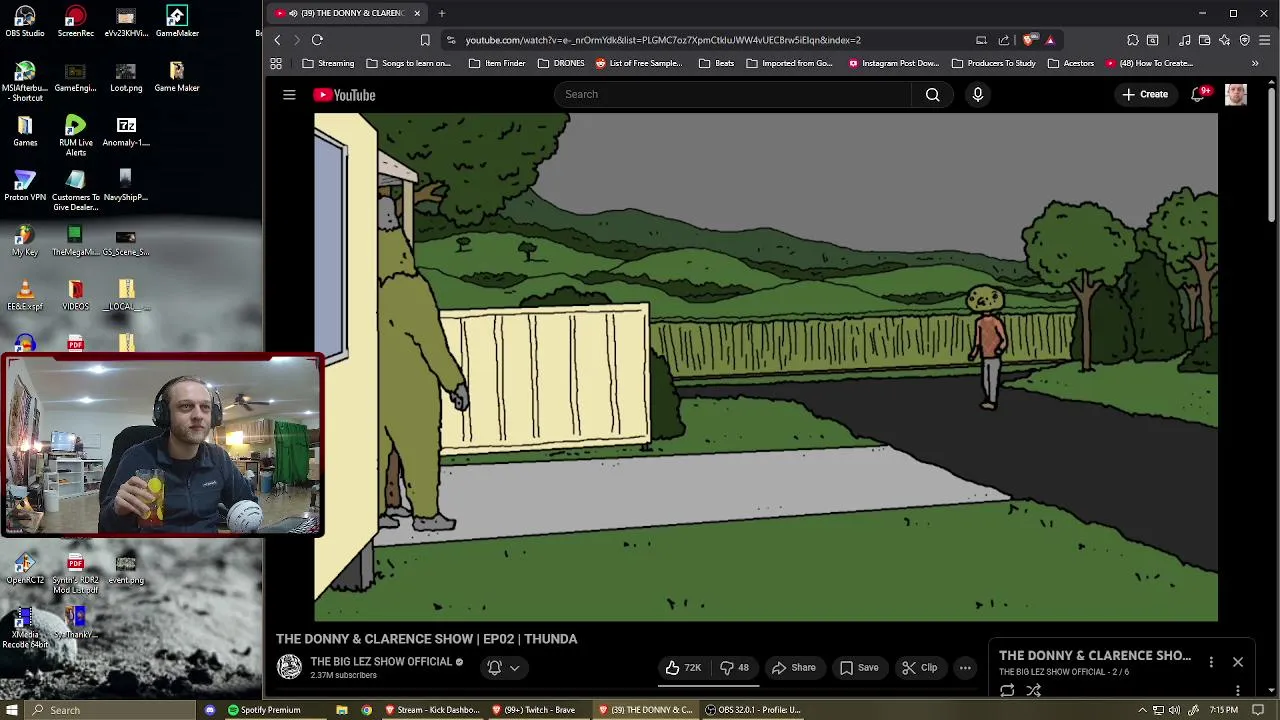1280x720 pixels.
Task: Open Brave Wallet toolbar icon
Action: (x=1205, y=40)
